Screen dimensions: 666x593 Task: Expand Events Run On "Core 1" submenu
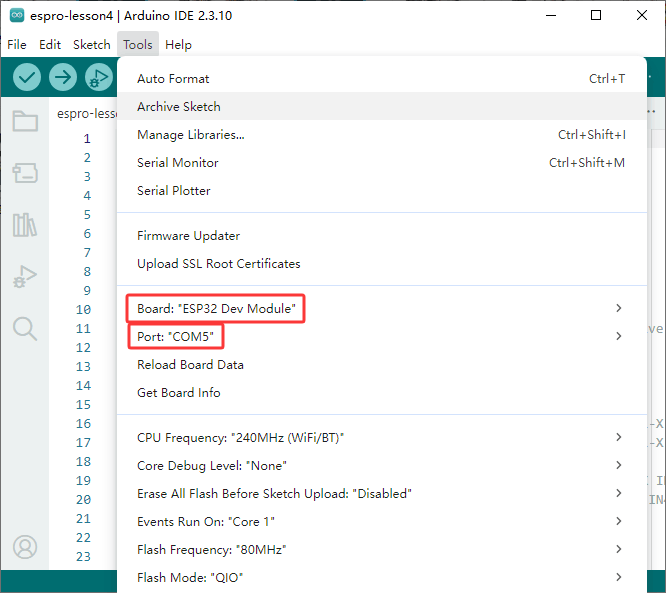381,522
